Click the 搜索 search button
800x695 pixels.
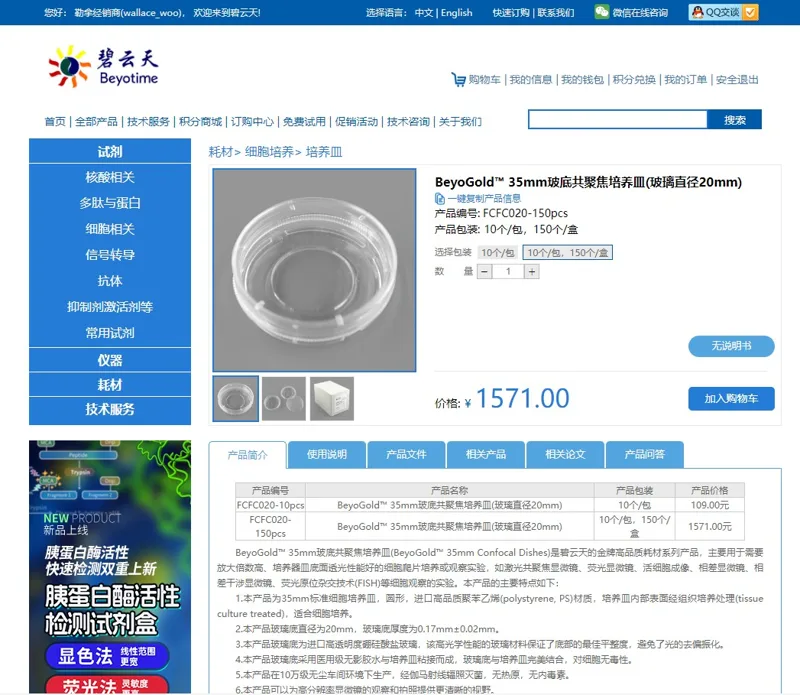(734, 119)
